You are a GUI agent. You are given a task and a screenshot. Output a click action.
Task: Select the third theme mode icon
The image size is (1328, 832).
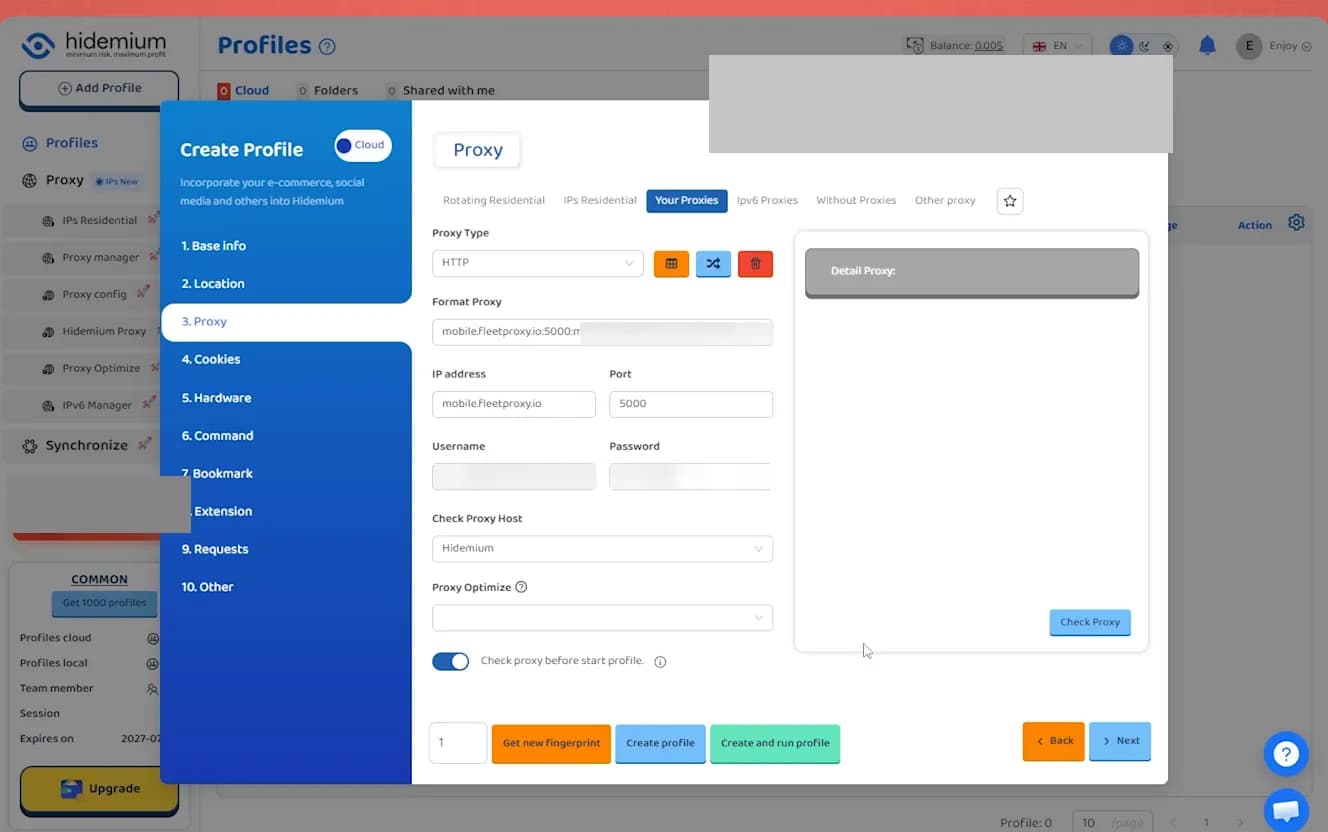point(1167,46)
